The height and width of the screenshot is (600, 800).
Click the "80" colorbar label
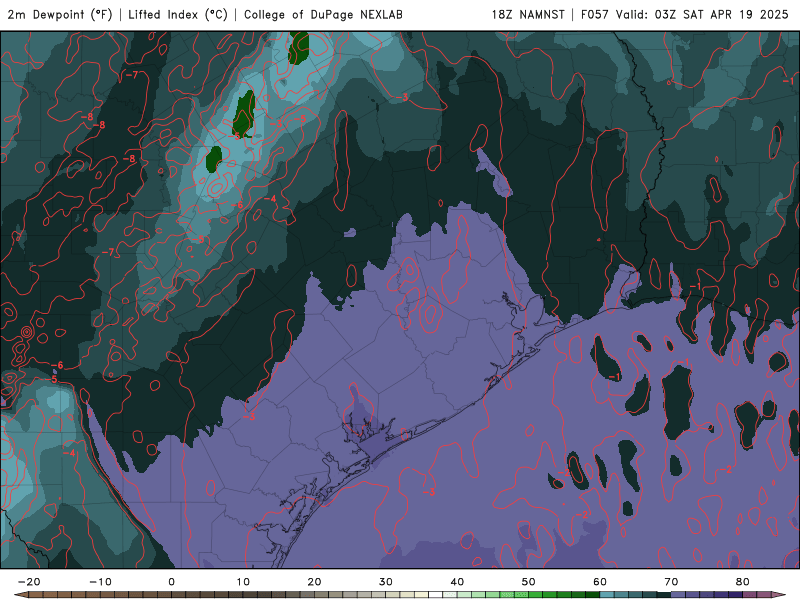click(743, 582)
